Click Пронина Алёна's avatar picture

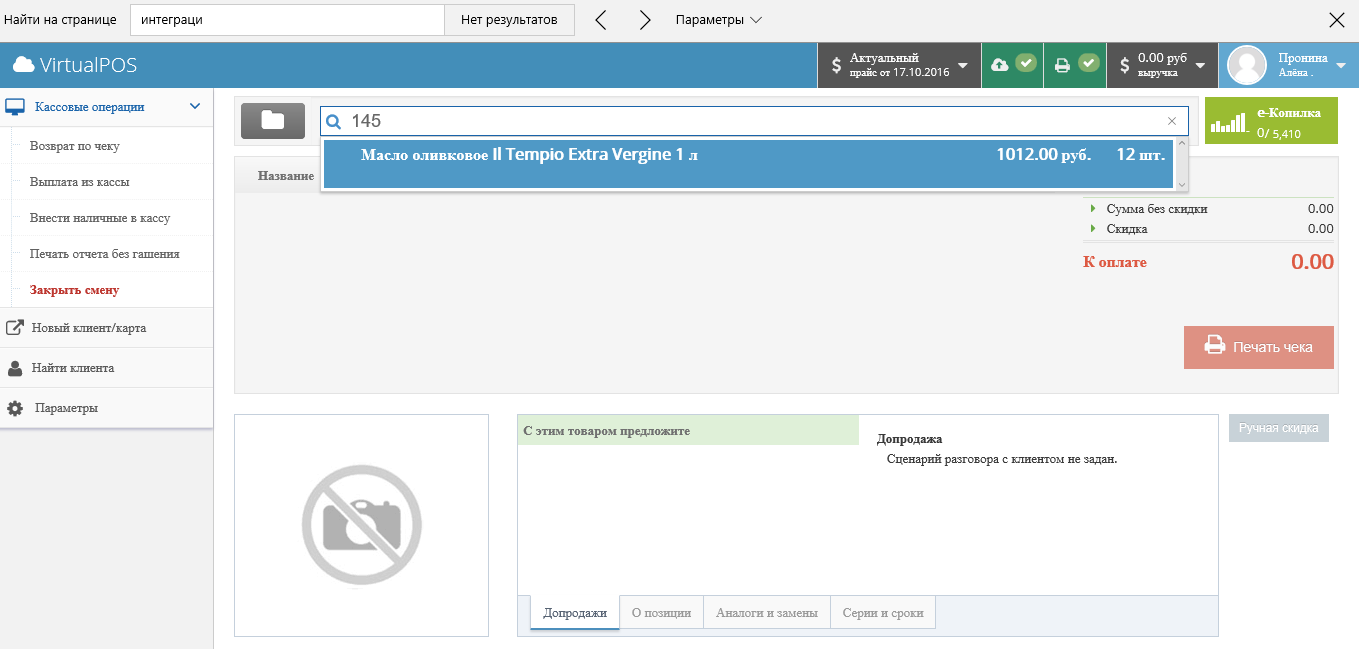coord(1248,64)
